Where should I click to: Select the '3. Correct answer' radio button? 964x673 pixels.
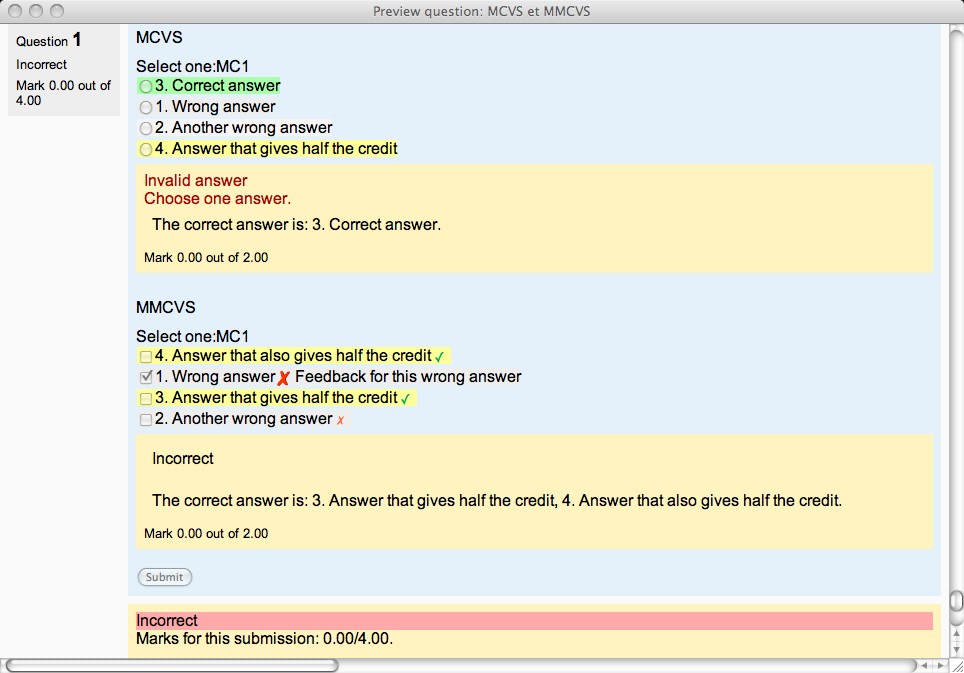[x=146, y=87]
